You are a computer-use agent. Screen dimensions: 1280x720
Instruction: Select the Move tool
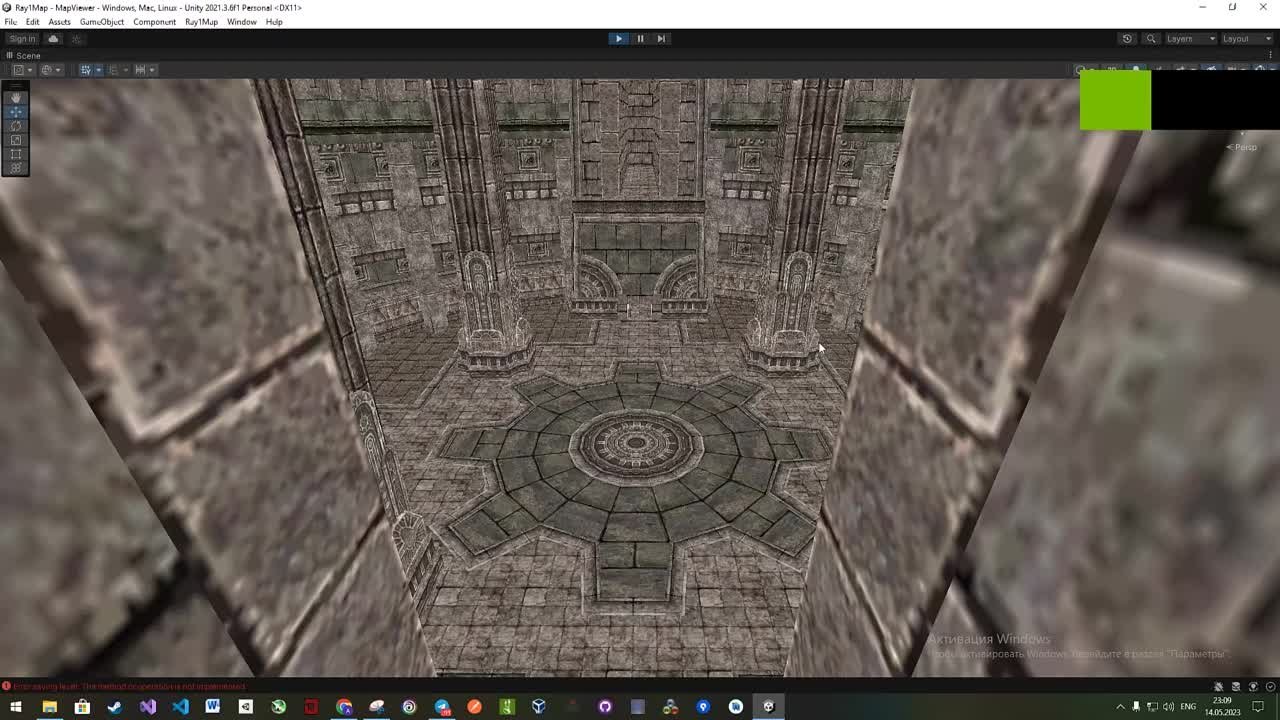(15, 112)
